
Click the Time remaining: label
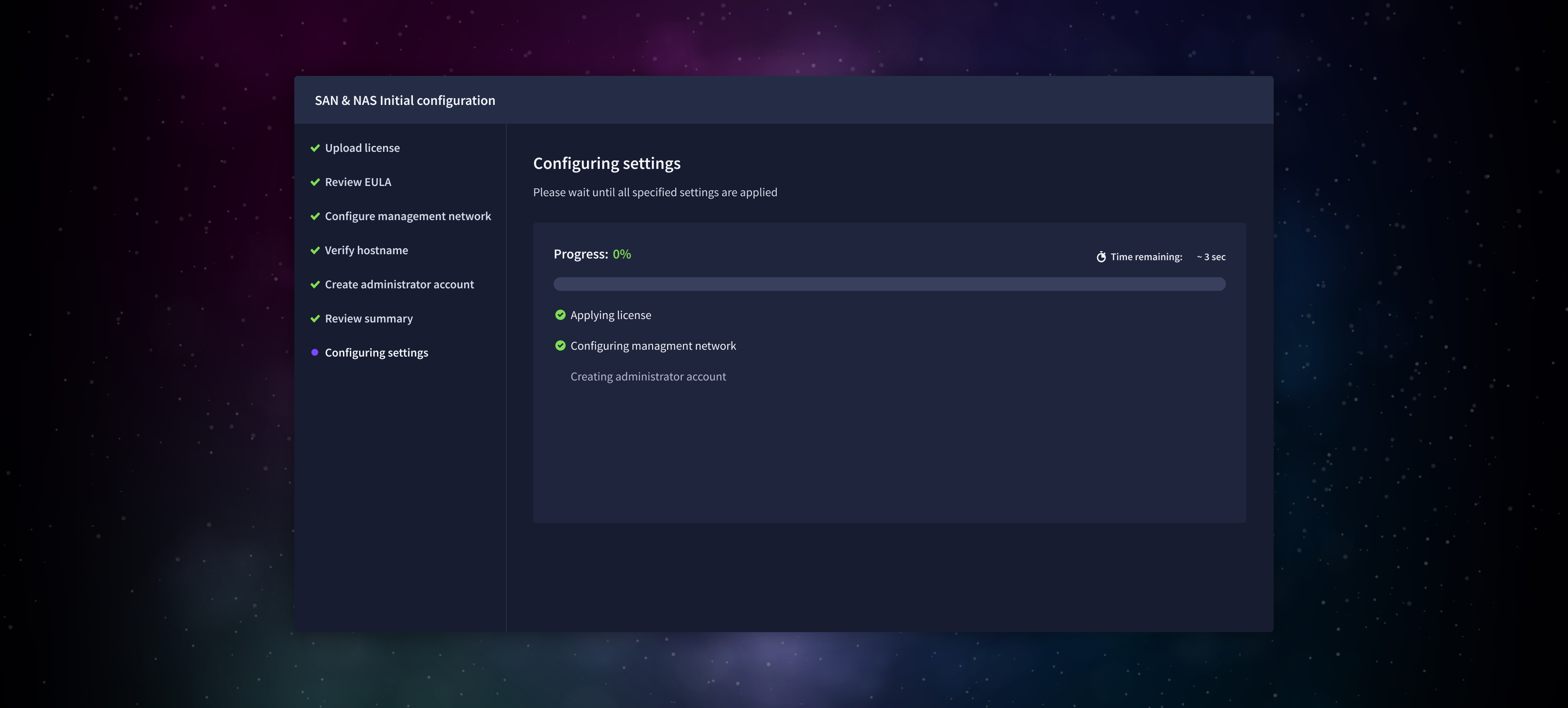click(1146, 257)
